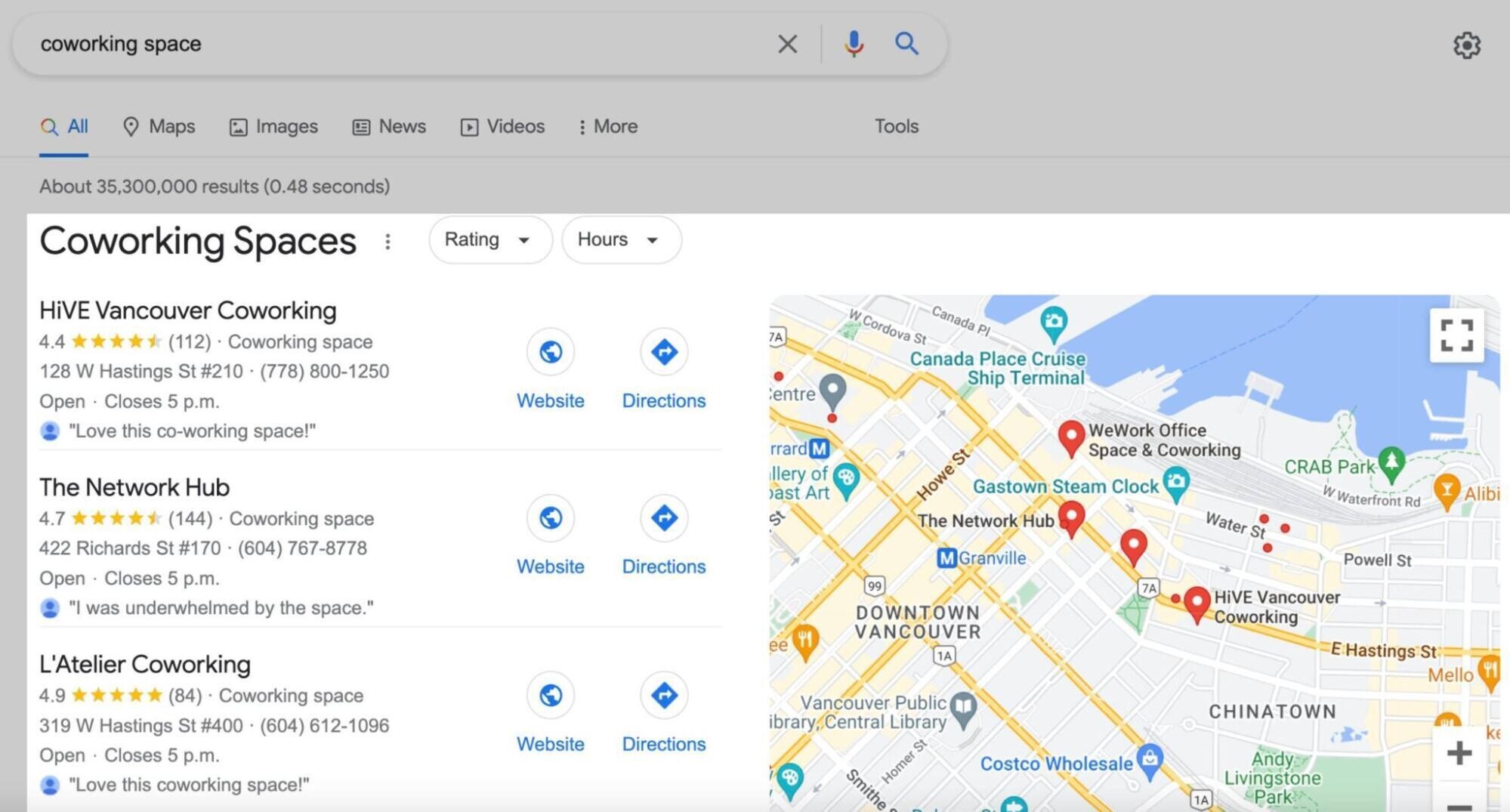This screenshot has height=812, width=1510.
Task: Click the address 319 W Hastings St #400
Action: (141, 726)
